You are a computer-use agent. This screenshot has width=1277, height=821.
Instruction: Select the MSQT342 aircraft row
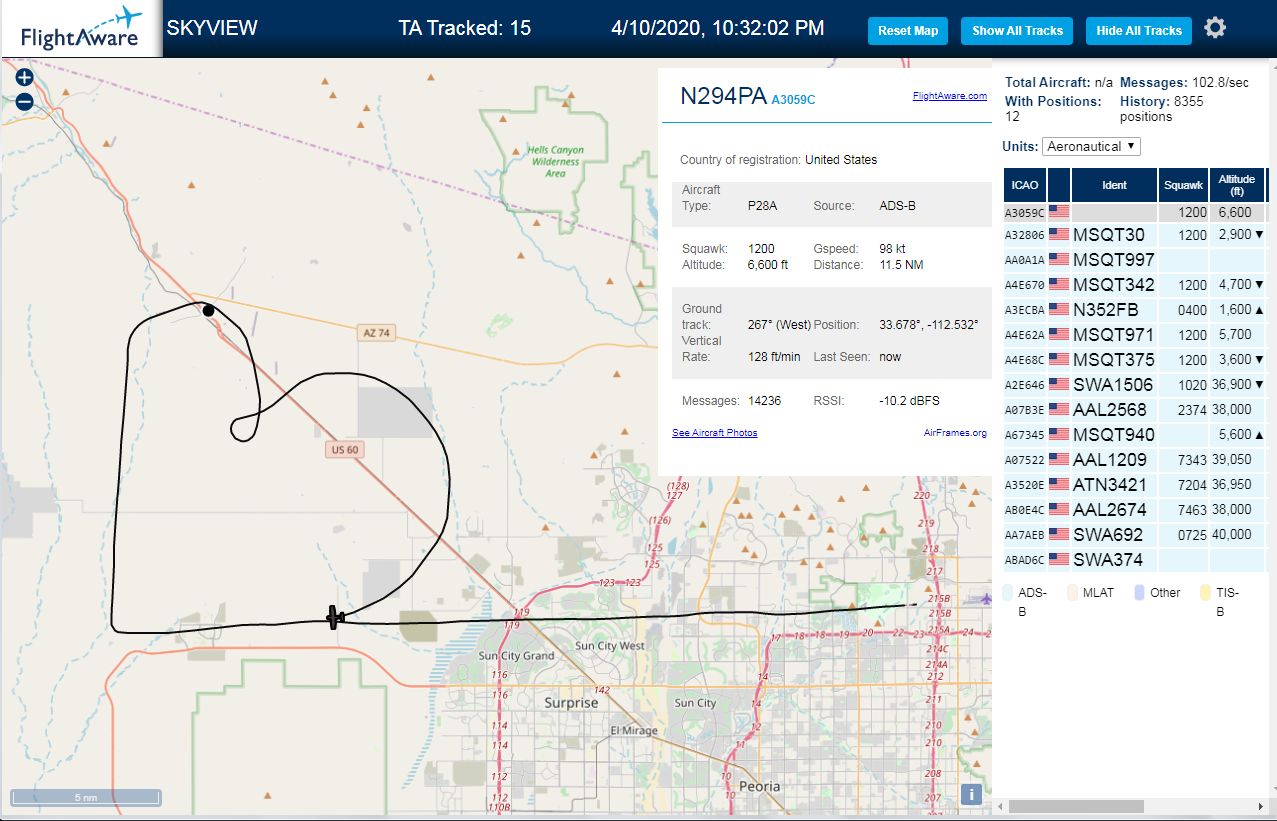coord(1136,285)
